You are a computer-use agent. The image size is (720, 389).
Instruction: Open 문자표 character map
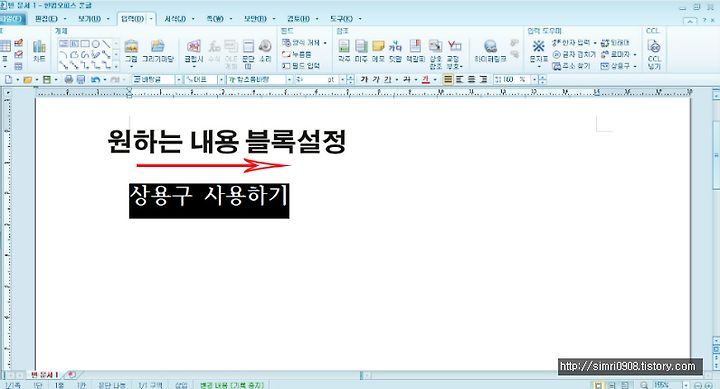(x=538, y=53)
